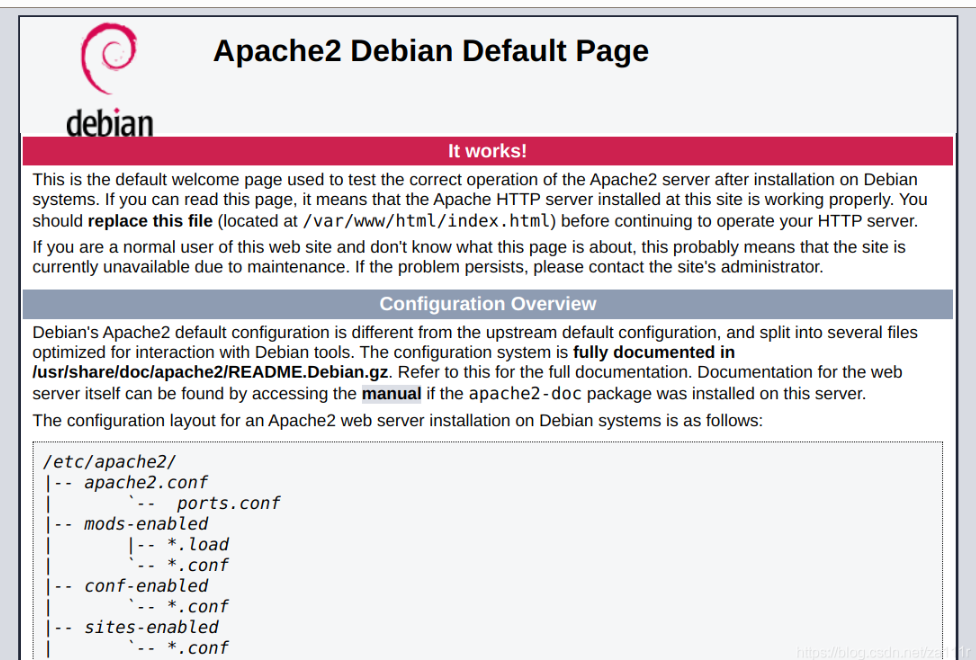The image size is (976, 660).
Task: Click the *.load tree entry
Action: pos(198,544)
